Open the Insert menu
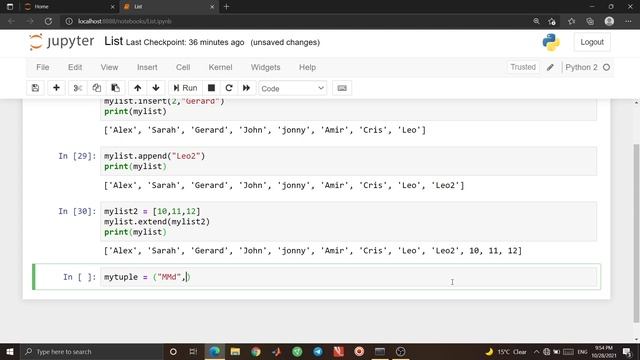Viewport: 640px width, 360px height. pos(147,67)
